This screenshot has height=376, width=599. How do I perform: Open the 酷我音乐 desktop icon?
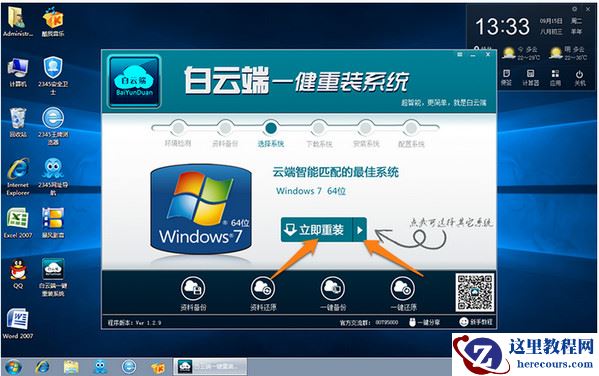(x=53, y=21)
